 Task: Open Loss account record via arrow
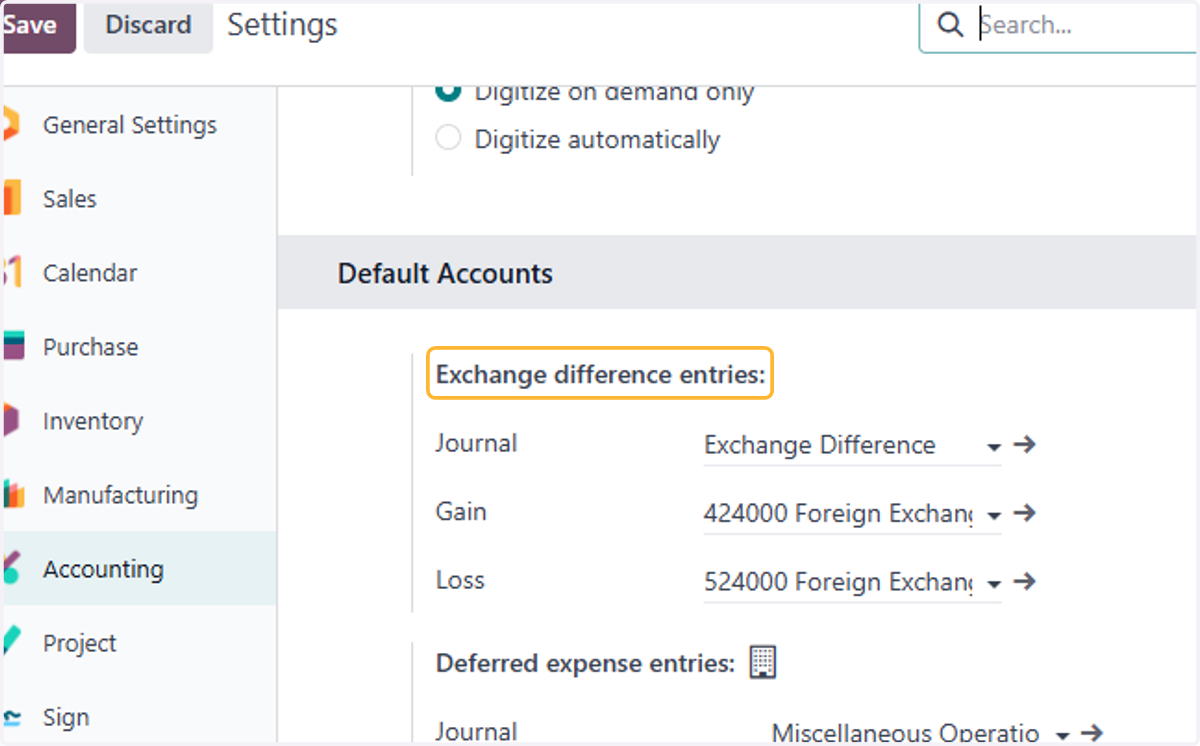(x=1024, y=582)
